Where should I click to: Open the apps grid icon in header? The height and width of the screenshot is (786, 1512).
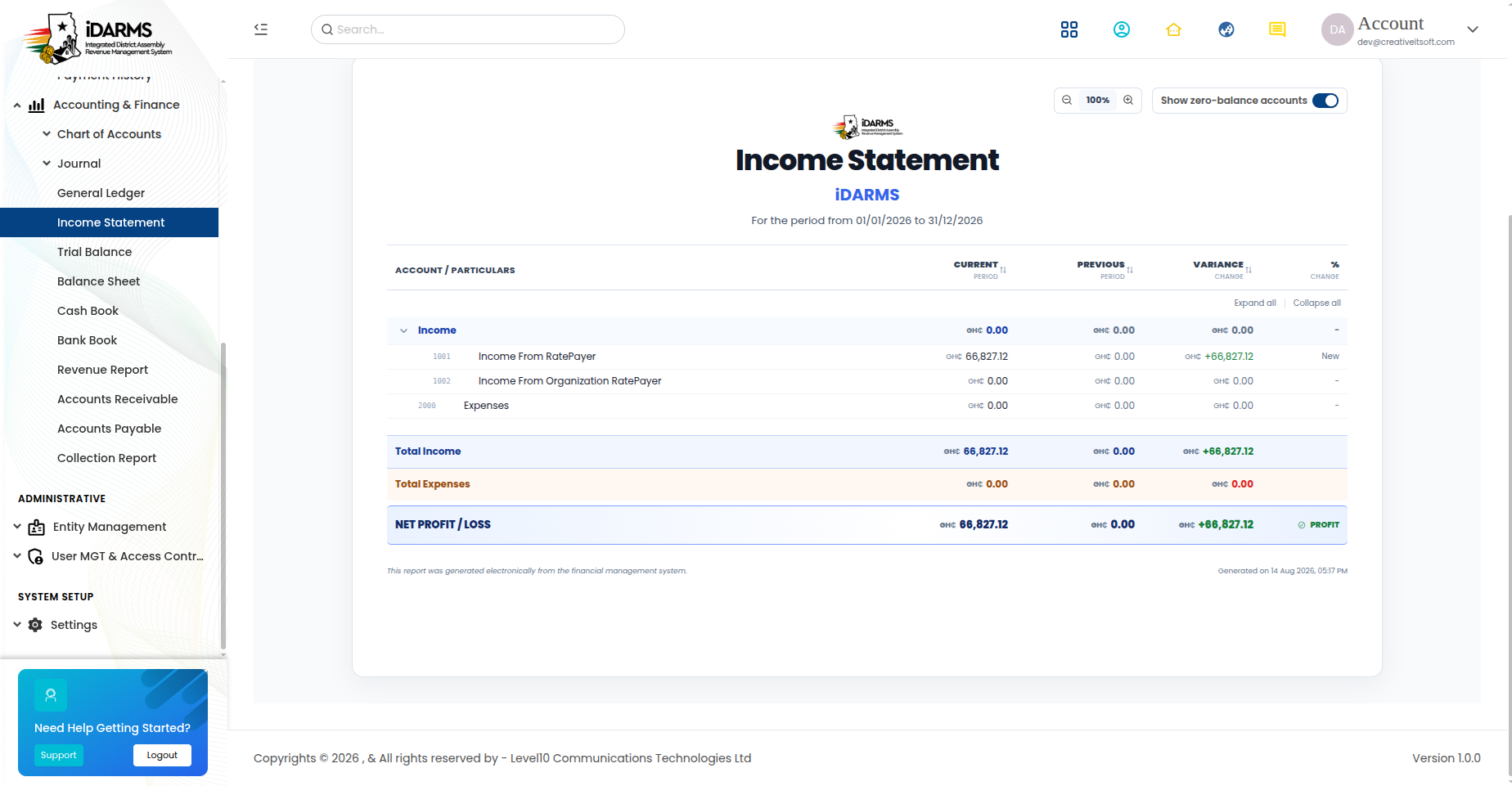tap(1069, 29)
